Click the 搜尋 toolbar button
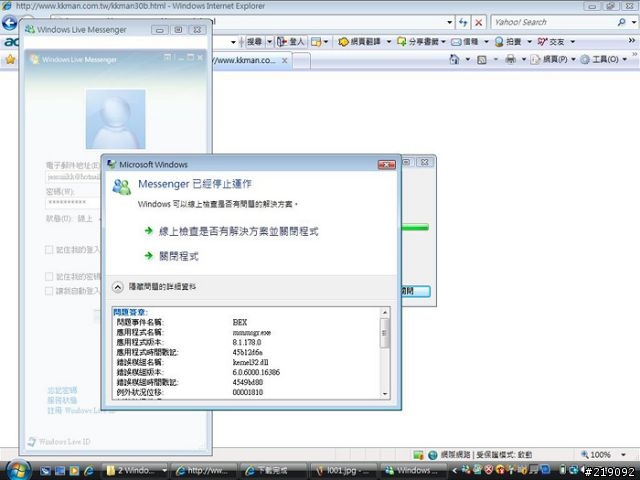 tap(254, 42)
